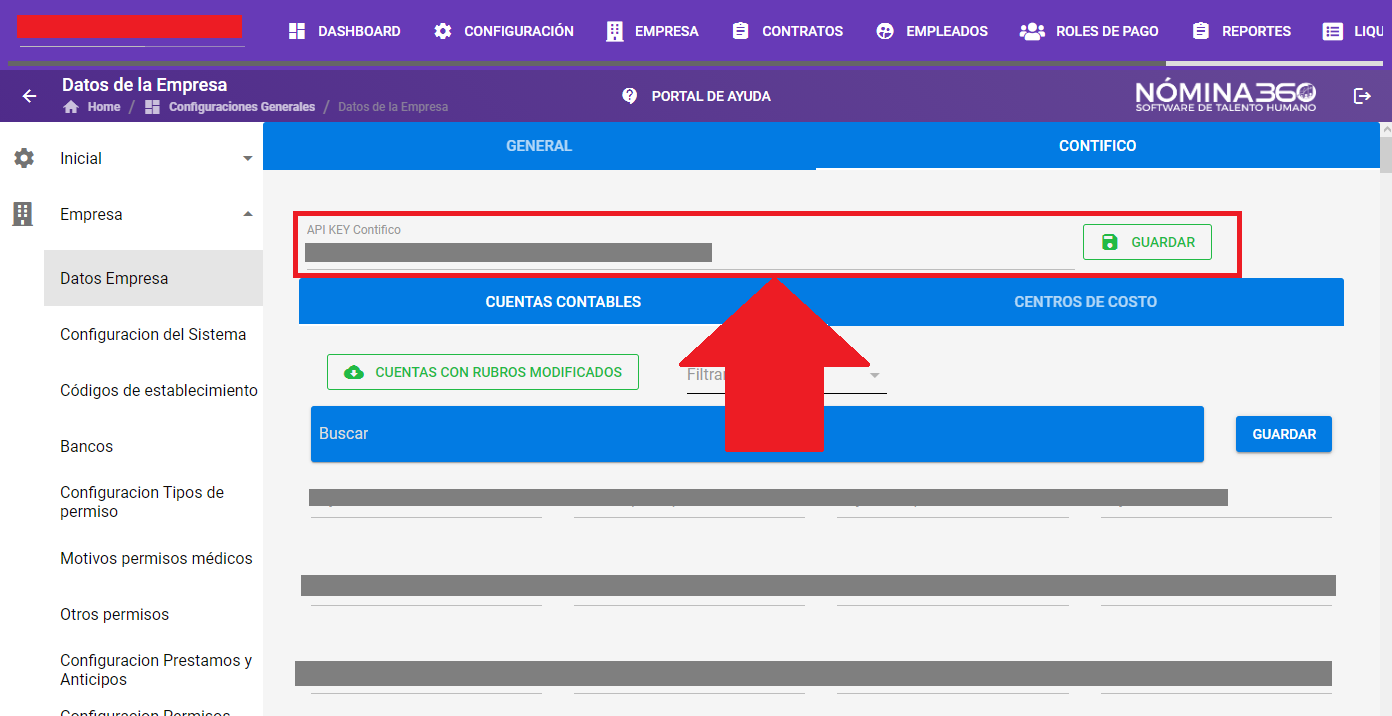Viewport: 1392px width, 716px height.
Task: Select Otros permisos in sidebar
Action: click(153, 614)
